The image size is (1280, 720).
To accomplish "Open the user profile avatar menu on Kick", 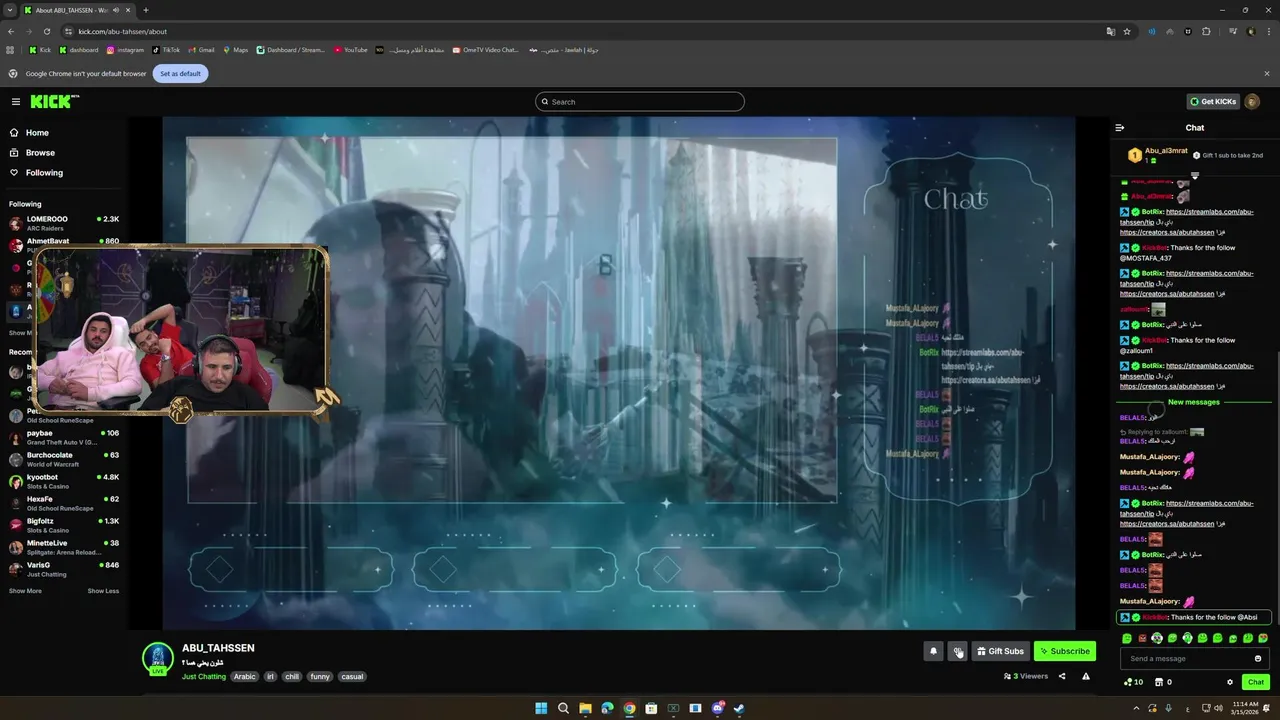I will (1252, 101).
